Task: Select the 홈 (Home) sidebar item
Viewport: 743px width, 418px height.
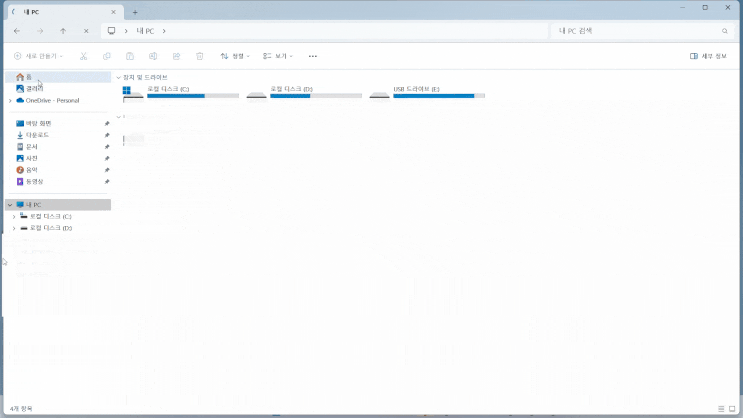Action: point(58,77)
